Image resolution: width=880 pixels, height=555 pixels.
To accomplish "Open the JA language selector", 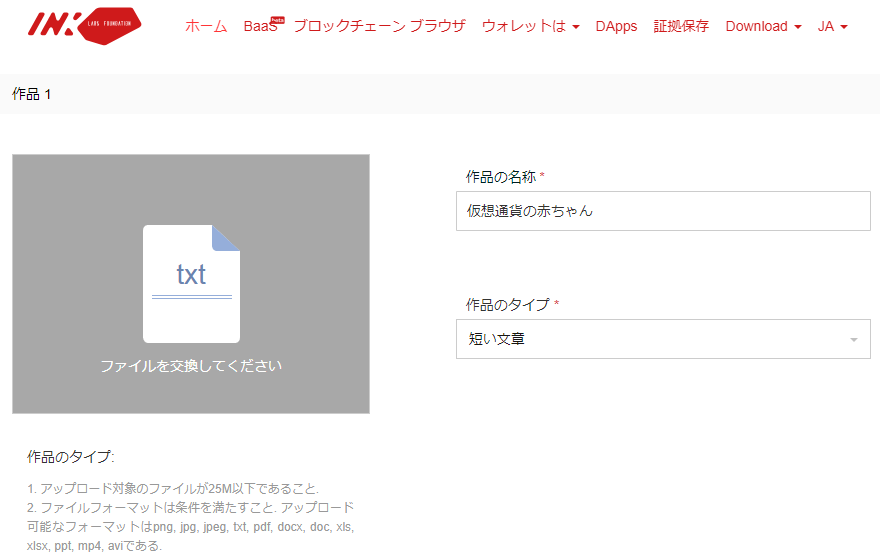I will 832,26.
